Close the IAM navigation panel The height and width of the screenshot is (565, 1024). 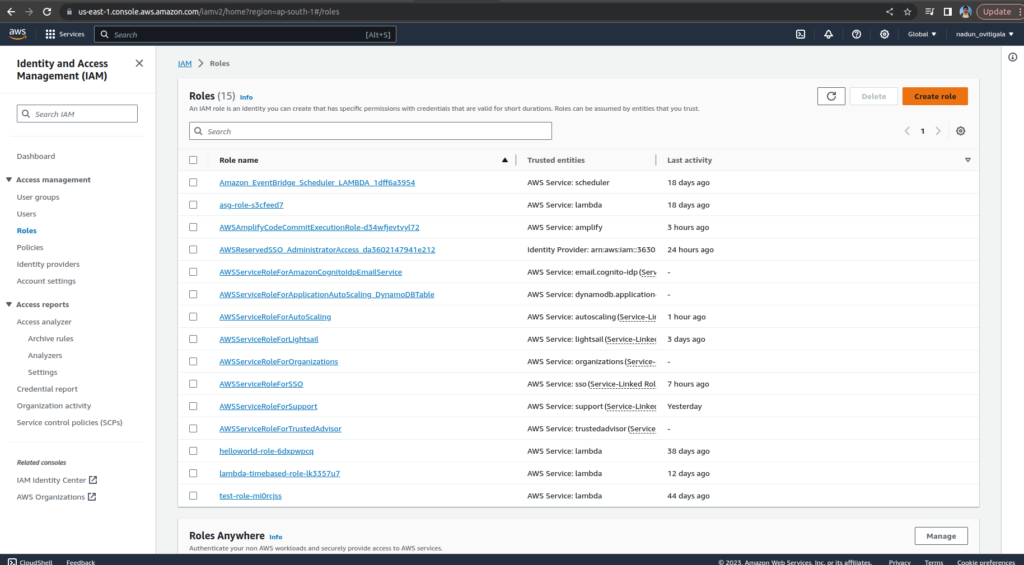click(139, 63)
